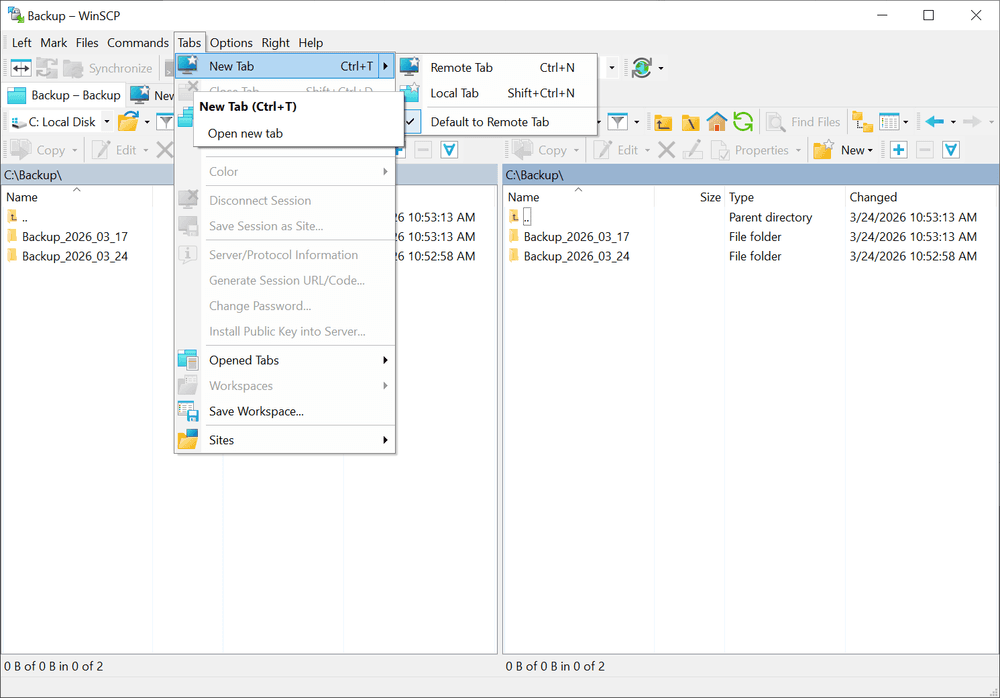Screen dimensions: 1000x698
Task: Click the right panel invert selection icon
Action: (x=951, y=150)
